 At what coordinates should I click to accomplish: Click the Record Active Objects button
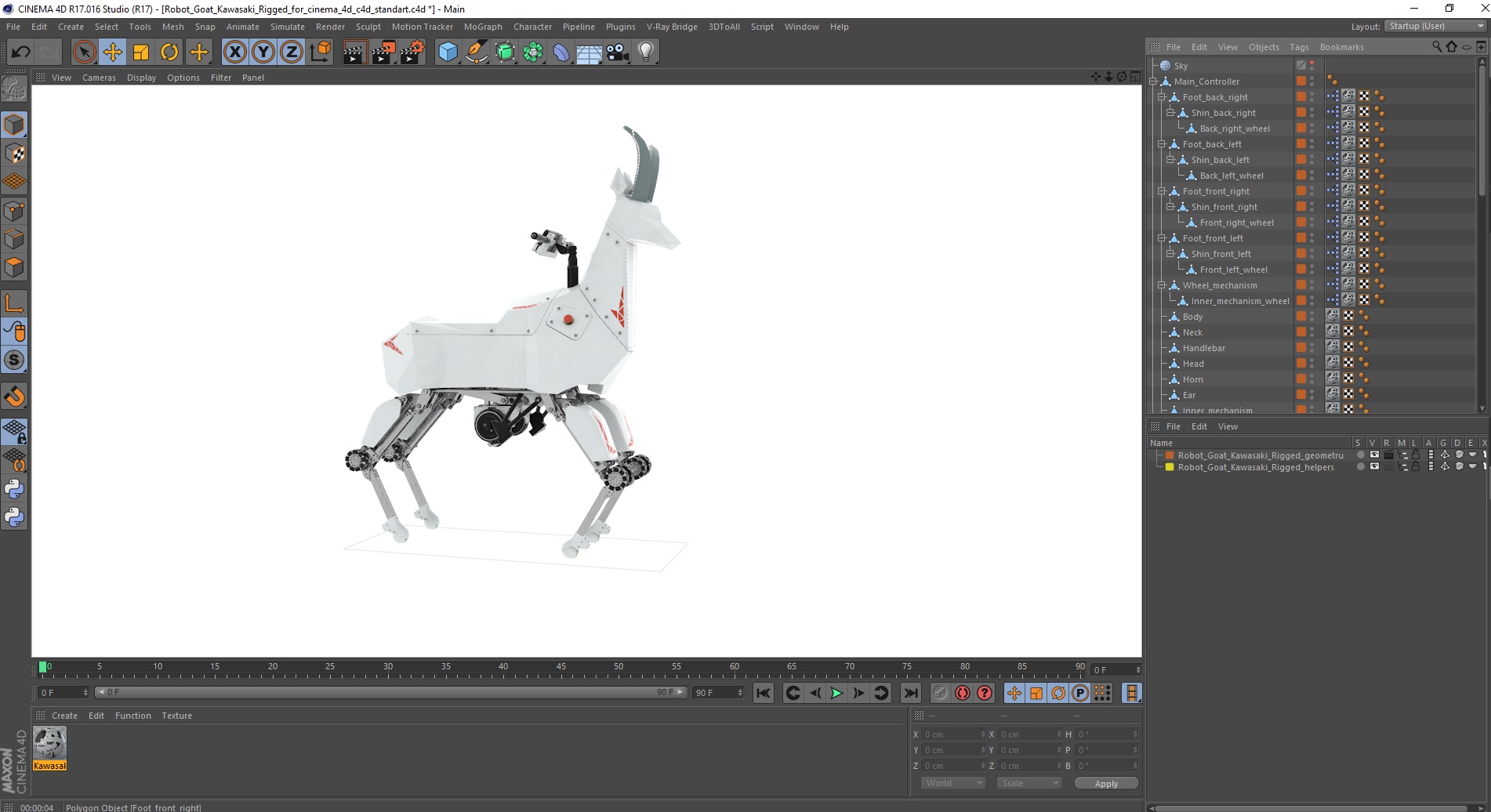coord(940,693)
